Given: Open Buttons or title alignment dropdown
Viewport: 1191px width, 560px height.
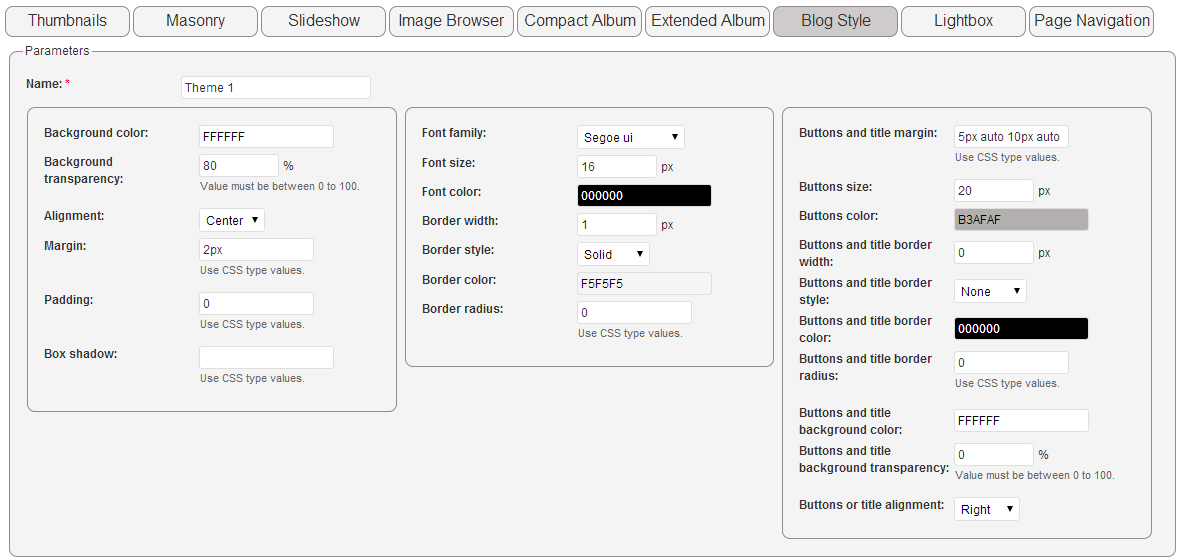Looking at the screenshot, I should coord(987,509).
